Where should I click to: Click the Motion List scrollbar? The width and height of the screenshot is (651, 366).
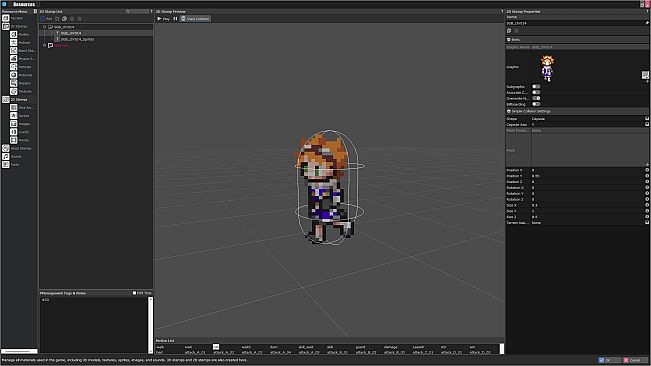tap(502, 349)
